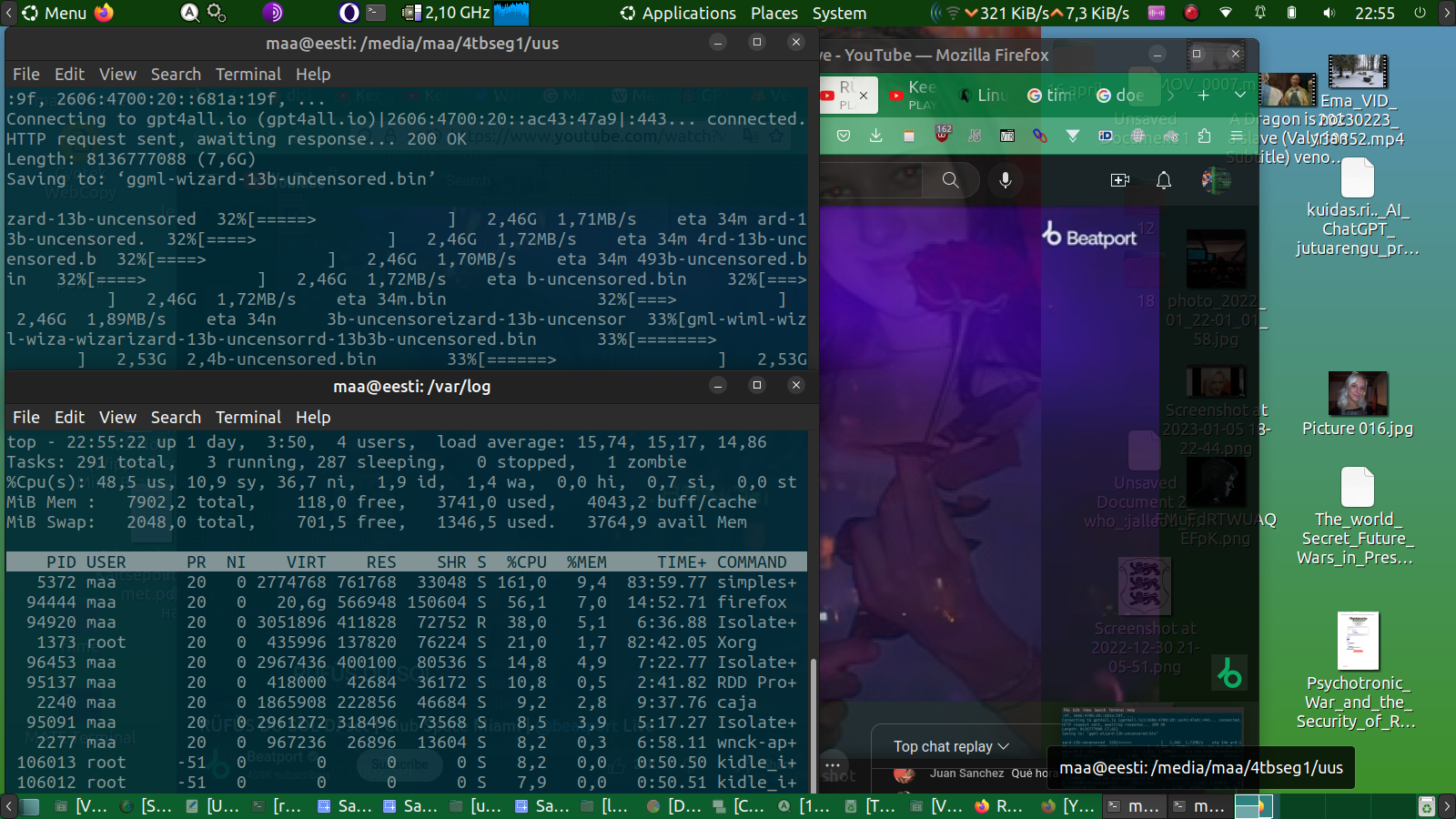The height and width of the screenshot is (819, 1456).
Task: Open the Places menu in top panel
Action: [x=773, y=13]
